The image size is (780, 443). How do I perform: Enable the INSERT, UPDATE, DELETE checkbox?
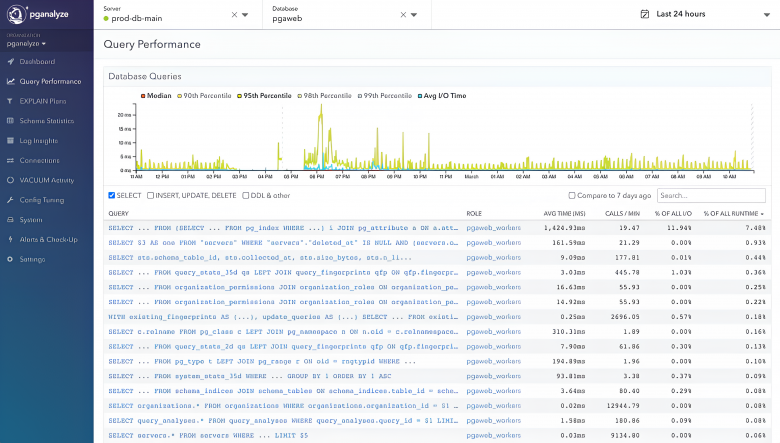coord(150,195)
